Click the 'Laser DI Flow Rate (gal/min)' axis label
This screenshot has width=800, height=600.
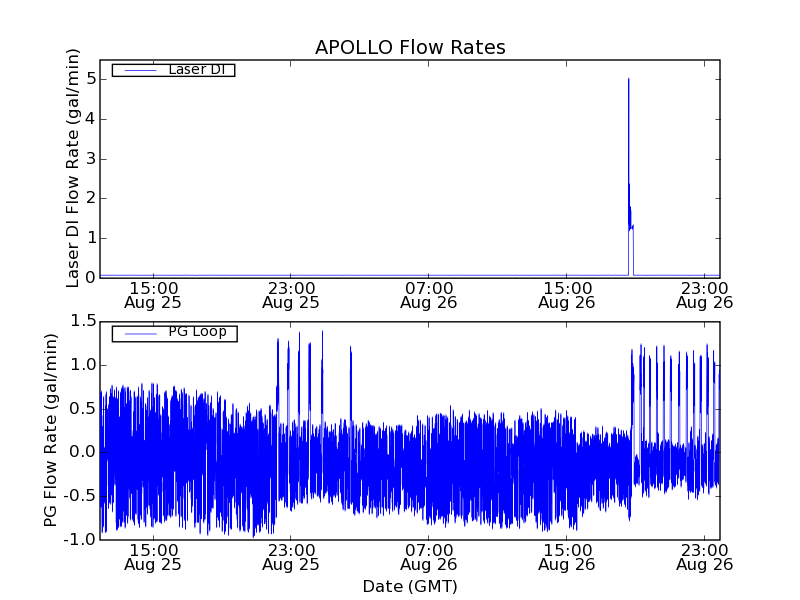click(73, 168)
